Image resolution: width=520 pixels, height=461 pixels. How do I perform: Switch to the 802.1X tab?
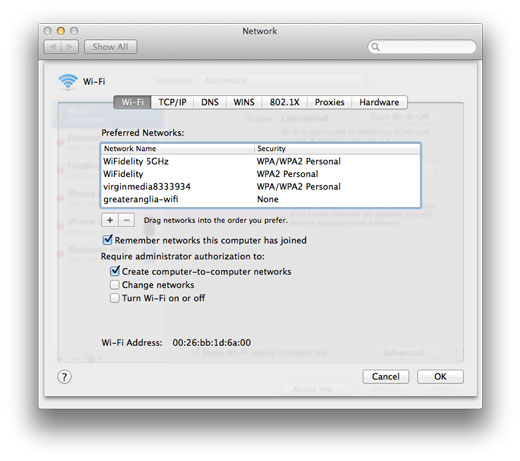pyautogui.click(x=284, y=102)
